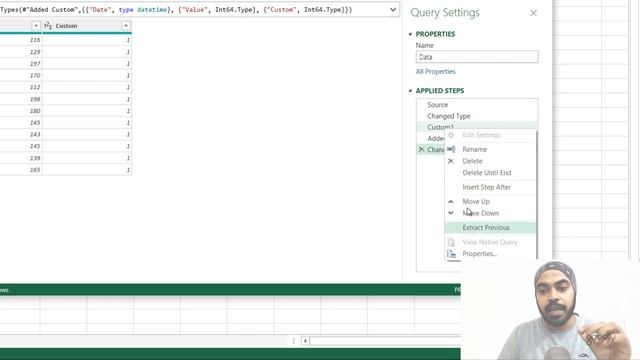Select the cell with value 198

[21, 99]
